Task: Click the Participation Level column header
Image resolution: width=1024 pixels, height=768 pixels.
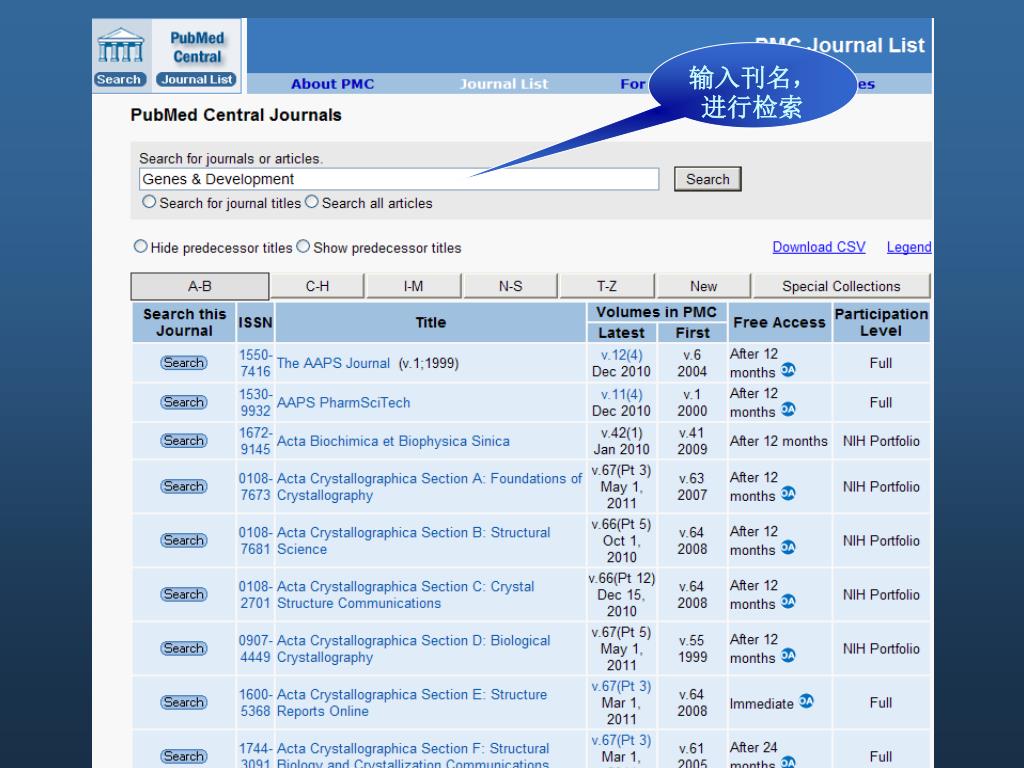Action: 881,323
